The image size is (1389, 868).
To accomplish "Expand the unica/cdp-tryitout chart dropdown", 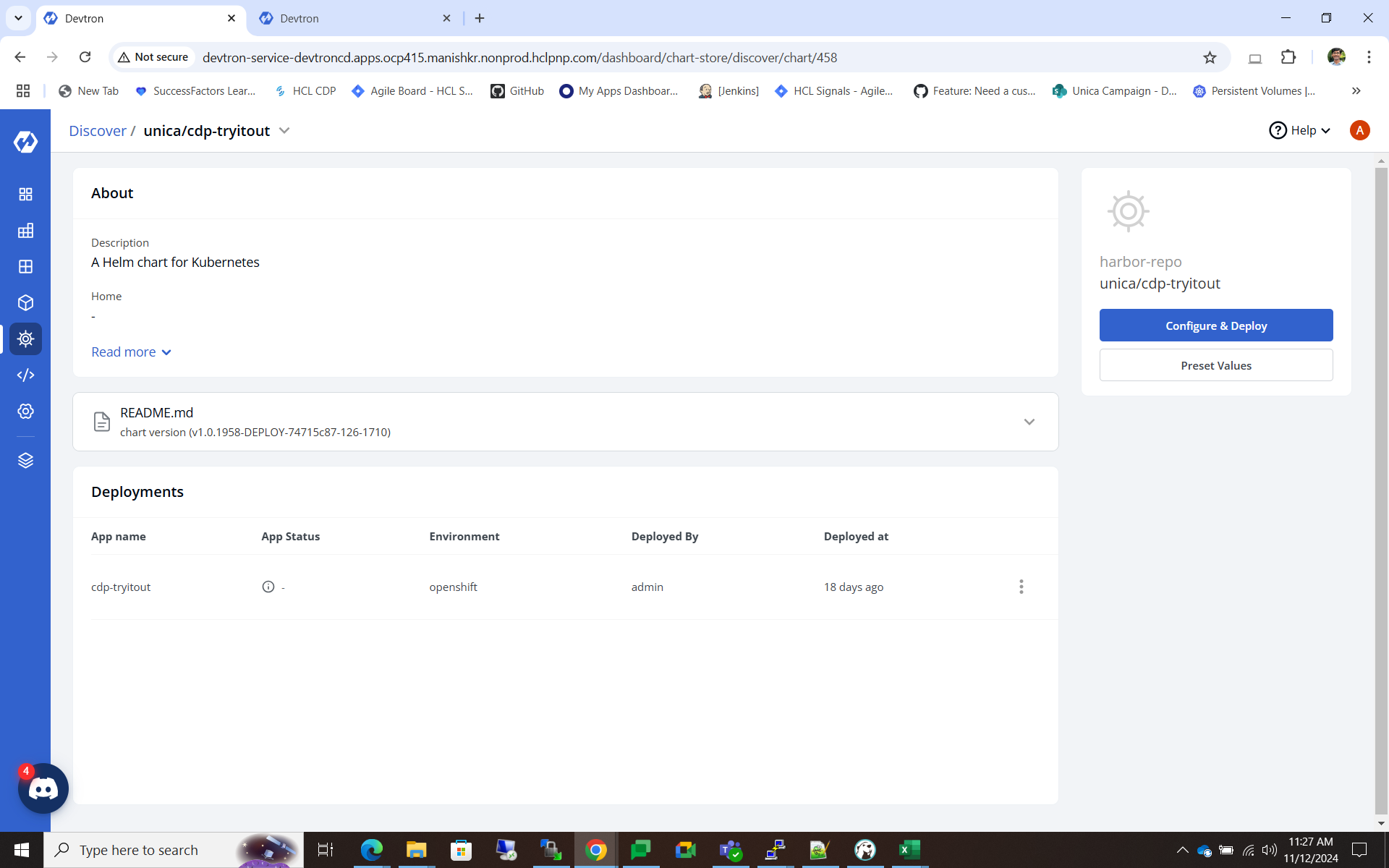I will tap(284, 131).
